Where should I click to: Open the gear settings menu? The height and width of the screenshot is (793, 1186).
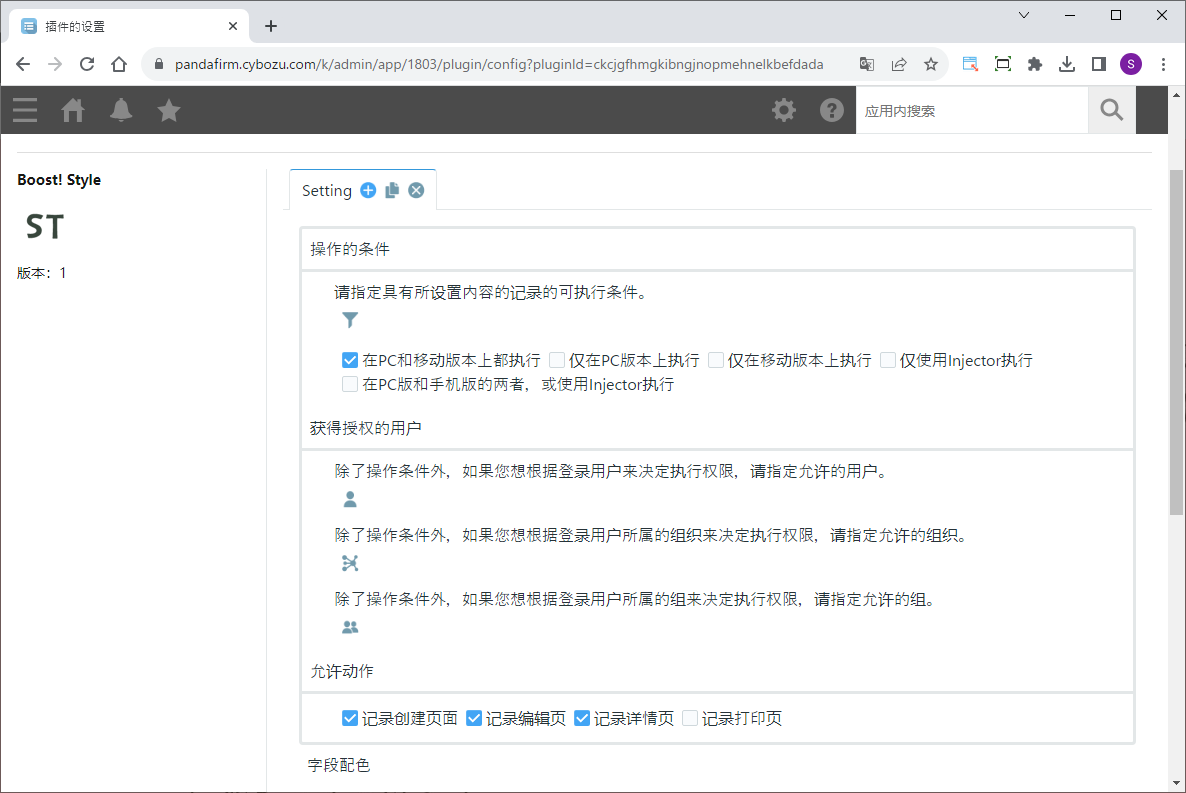(784, 110)
